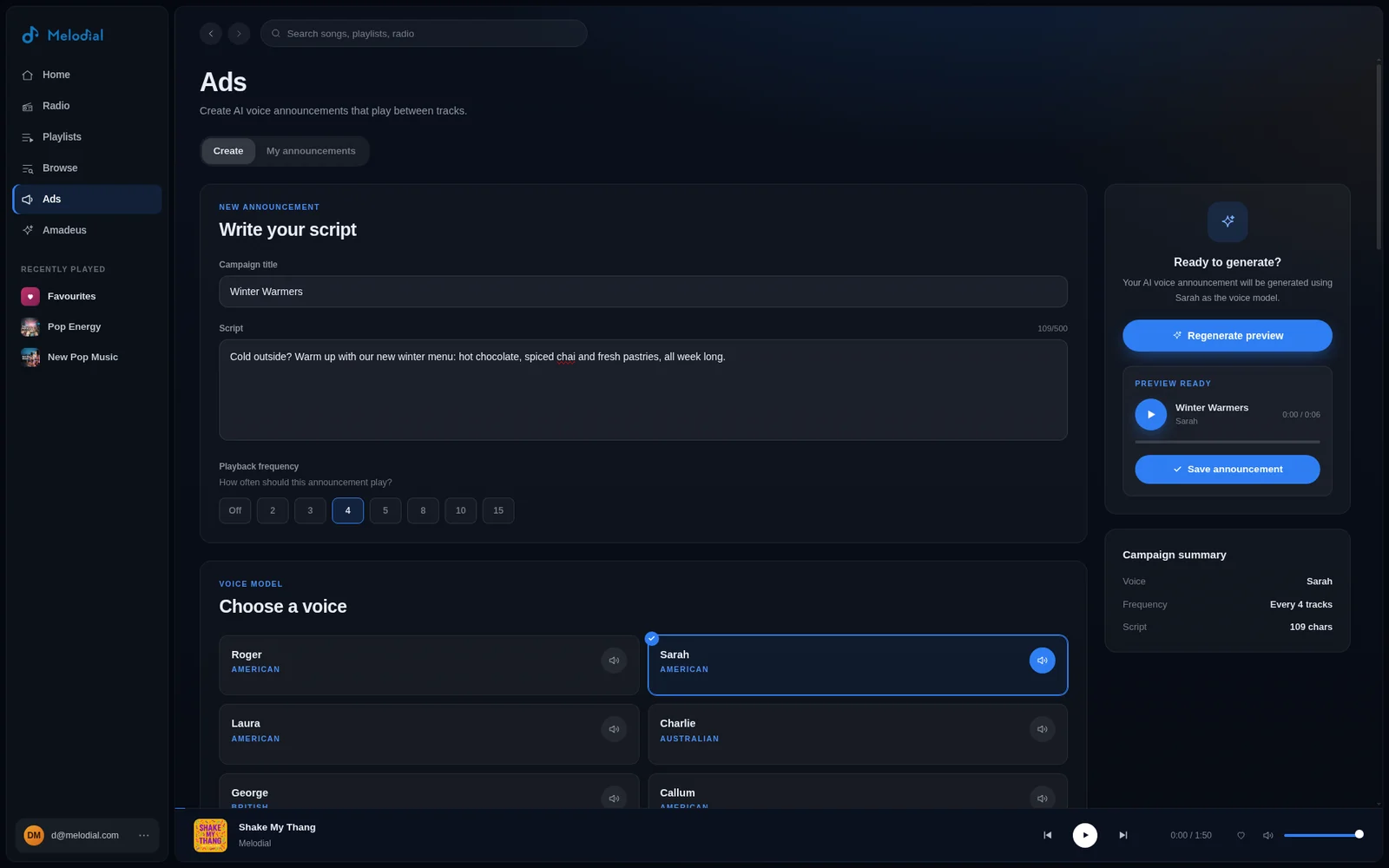
Task: Set playback frequency to 5
Action: pos(385,510)
